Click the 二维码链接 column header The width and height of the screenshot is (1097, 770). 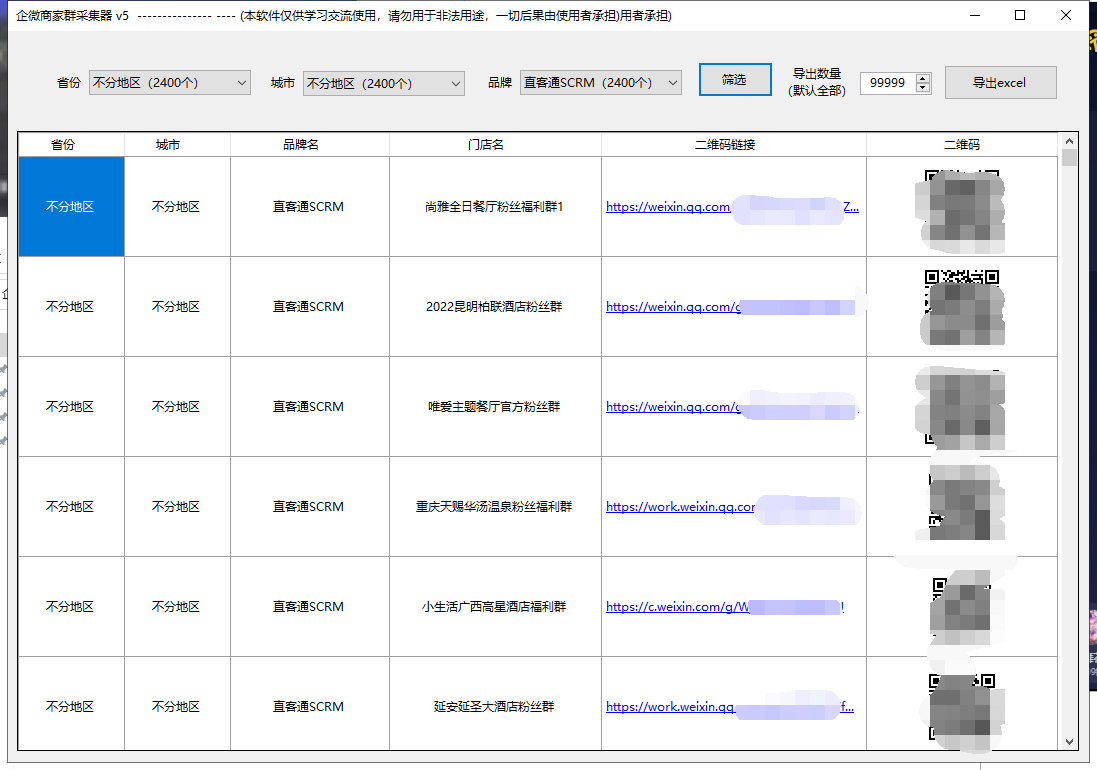click(x=733, y=145)
